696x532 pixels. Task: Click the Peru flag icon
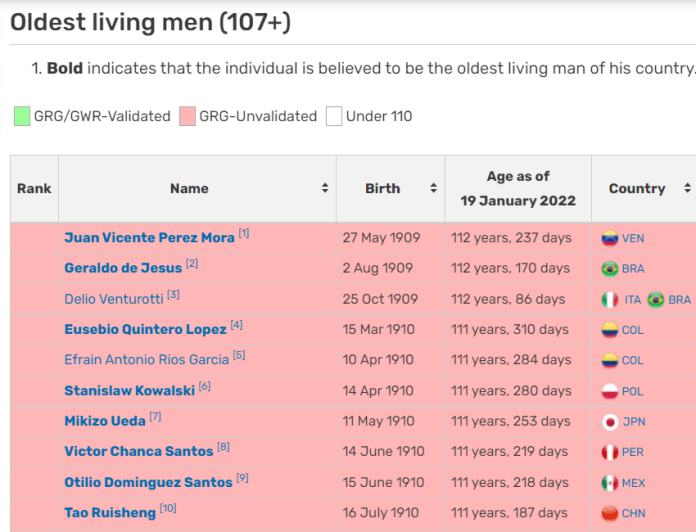(x=609, y=452)
